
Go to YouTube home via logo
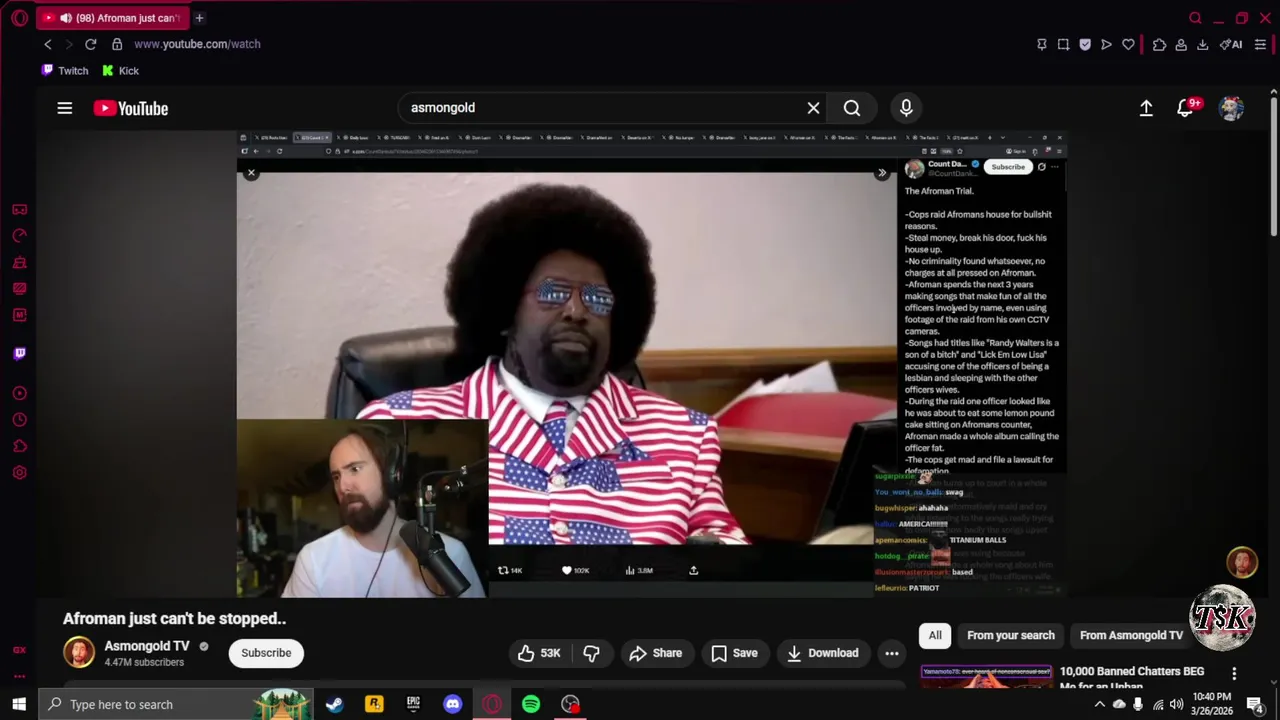(x=131, y=108)
